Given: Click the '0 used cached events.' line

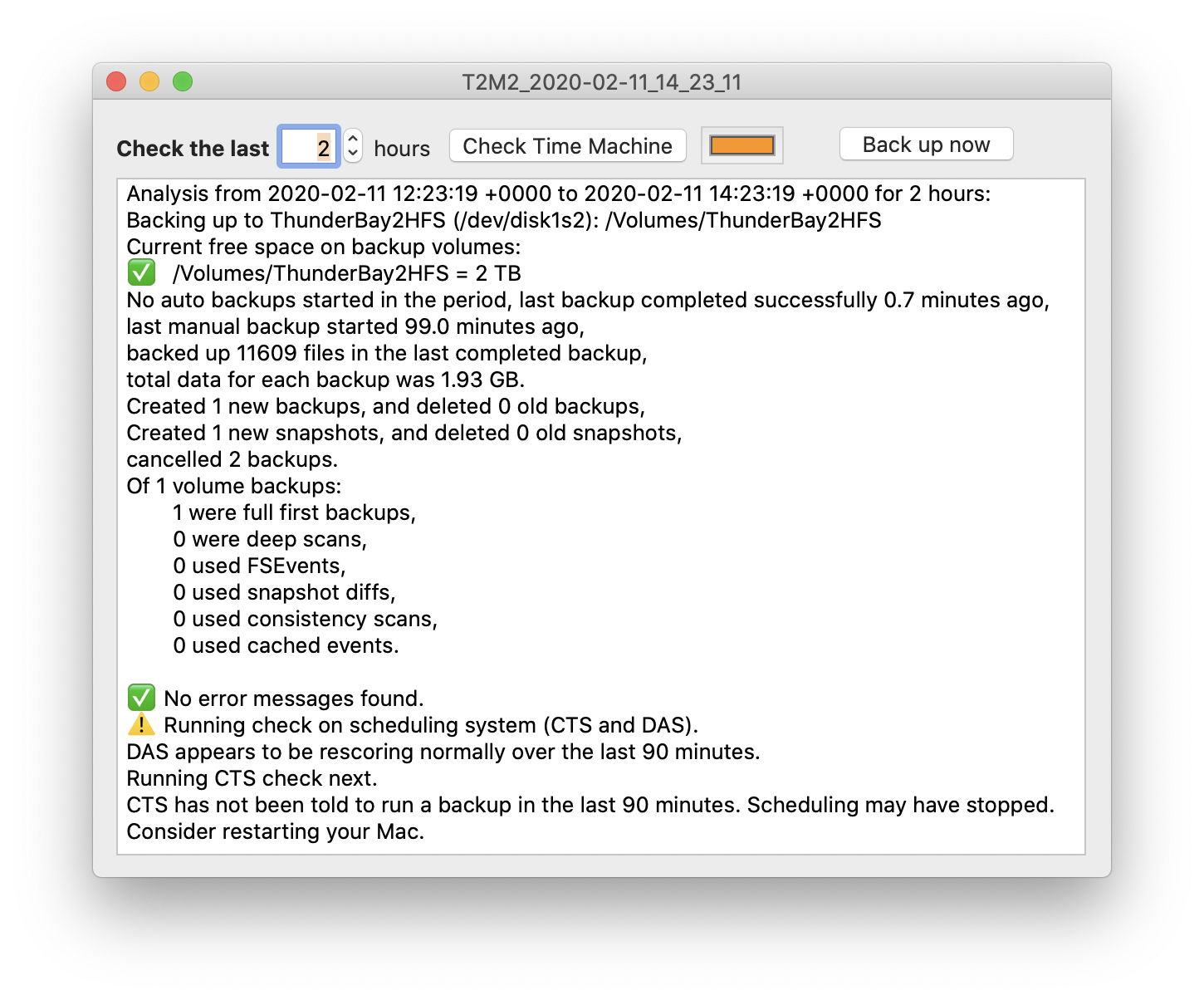Looking at the screenshot, I should (x=286, y=645).
